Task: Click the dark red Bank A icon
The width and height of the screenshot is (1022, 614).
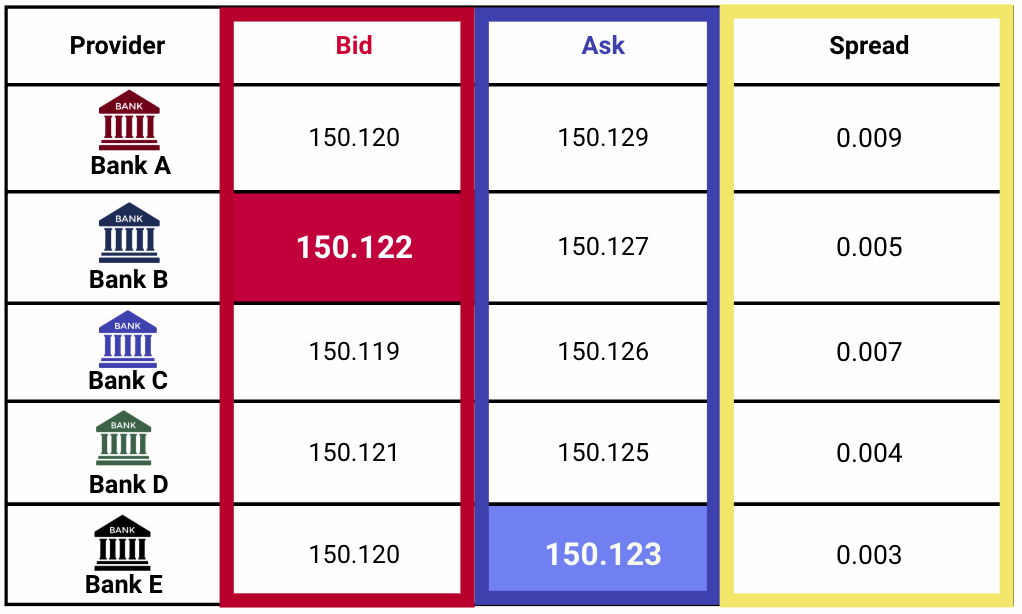Action: [129, 120]
